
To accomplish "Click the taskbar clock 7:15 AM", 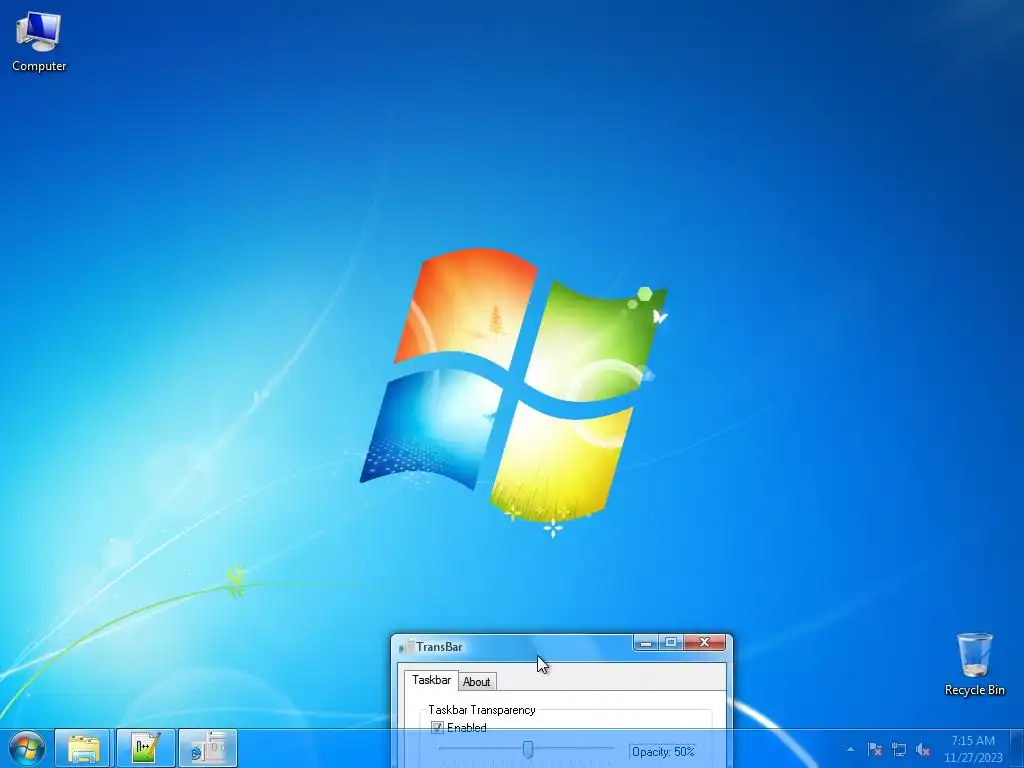I will pos(973,749).
